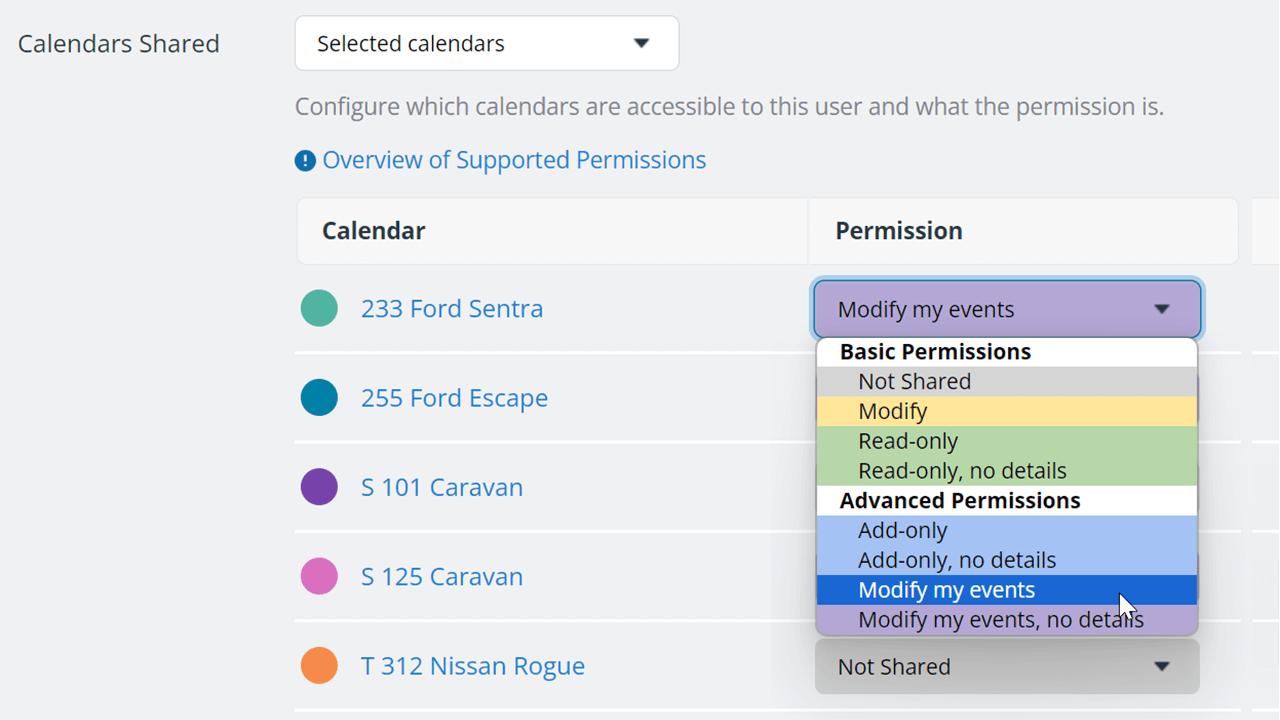The height and width of the screenshot is (720, 1280).
Task: Open the Selected calendars dropdown
Action: pos(487,43)
